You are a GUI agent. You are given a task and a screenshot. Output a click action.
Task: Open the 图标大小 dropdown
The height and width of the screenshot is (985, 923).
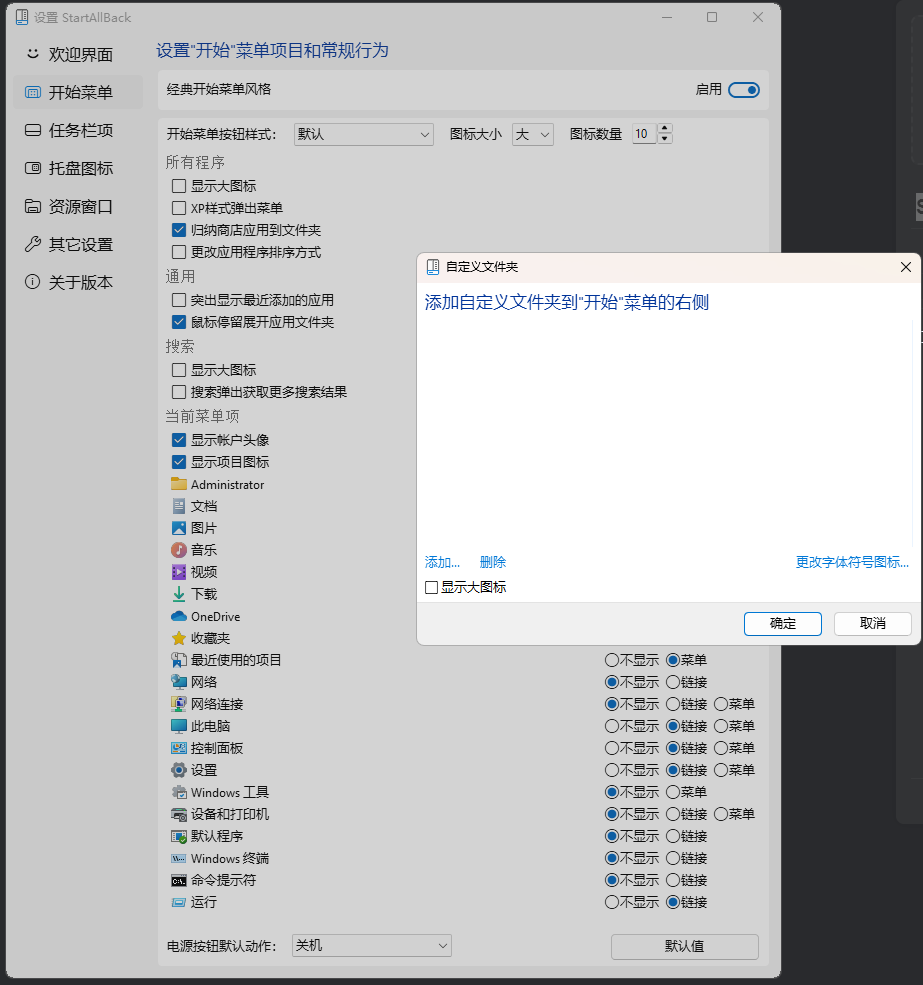point(533,134)
